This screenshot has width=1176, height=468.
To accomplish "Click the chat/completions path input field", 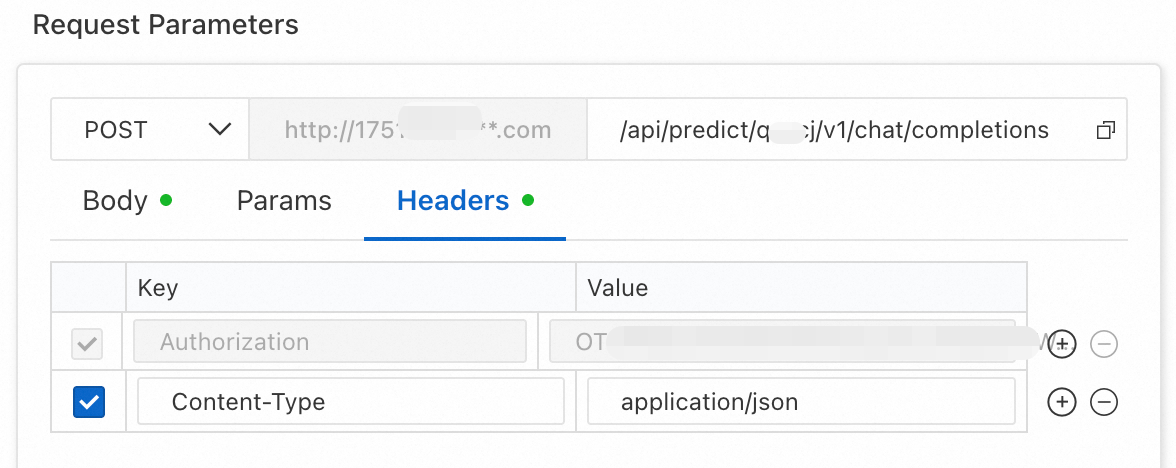I will point(835,130).
